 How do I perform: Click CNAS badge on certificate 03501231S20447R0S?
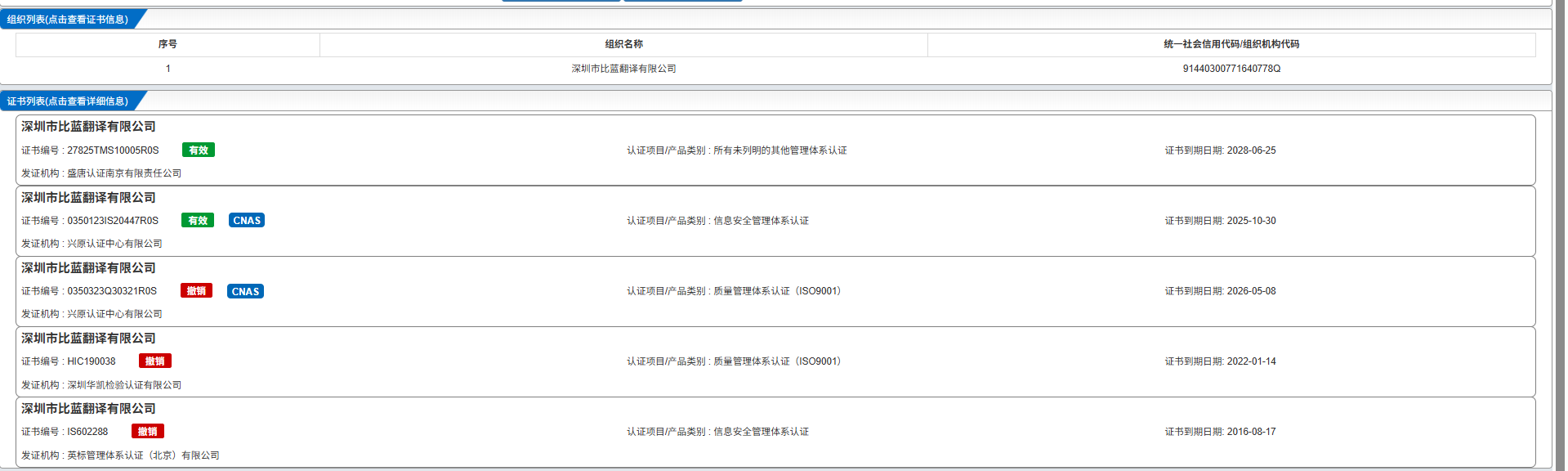pos(247,220)
